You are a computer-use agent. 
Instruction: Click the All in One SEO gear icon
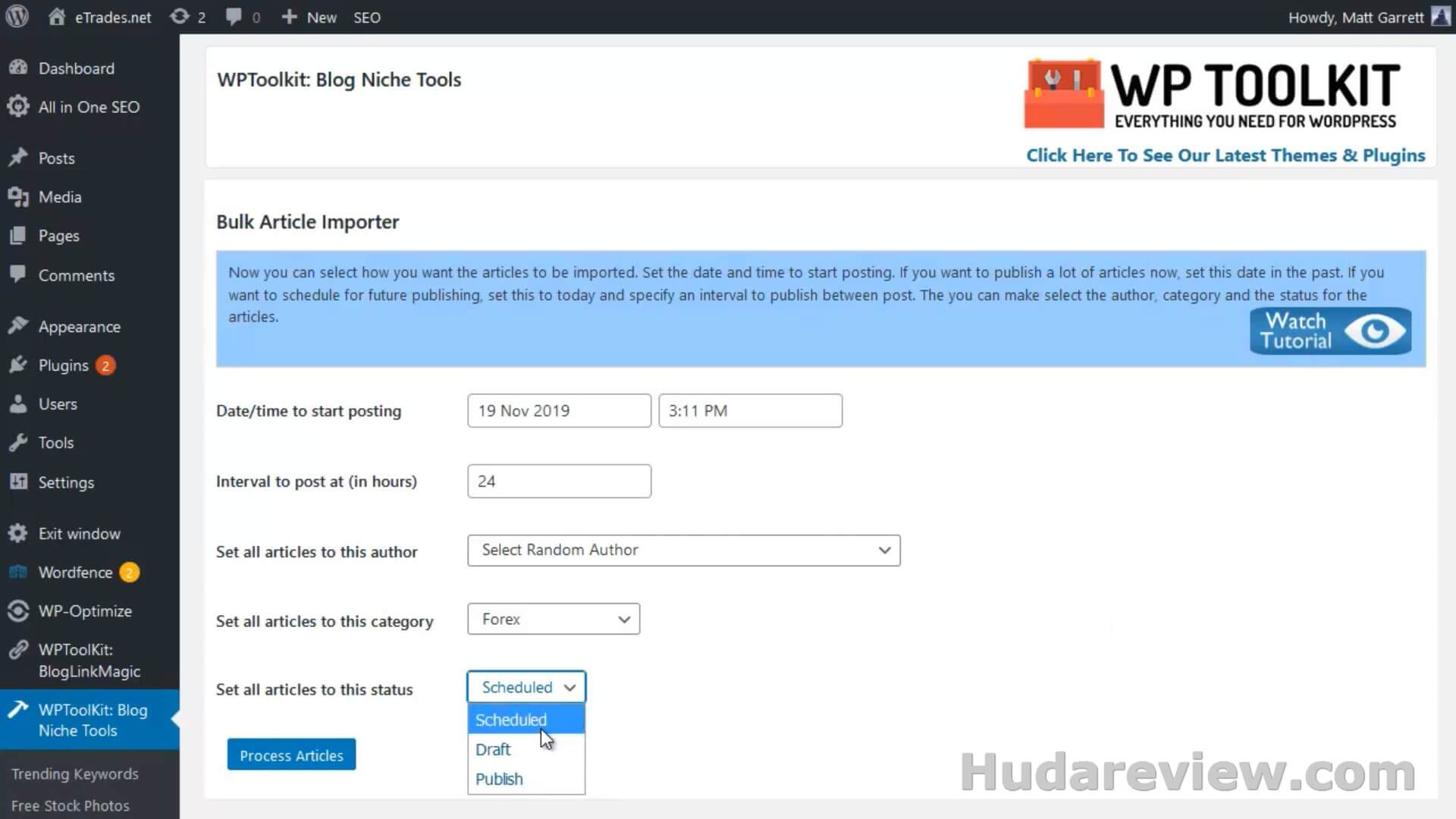pos(18,106)
